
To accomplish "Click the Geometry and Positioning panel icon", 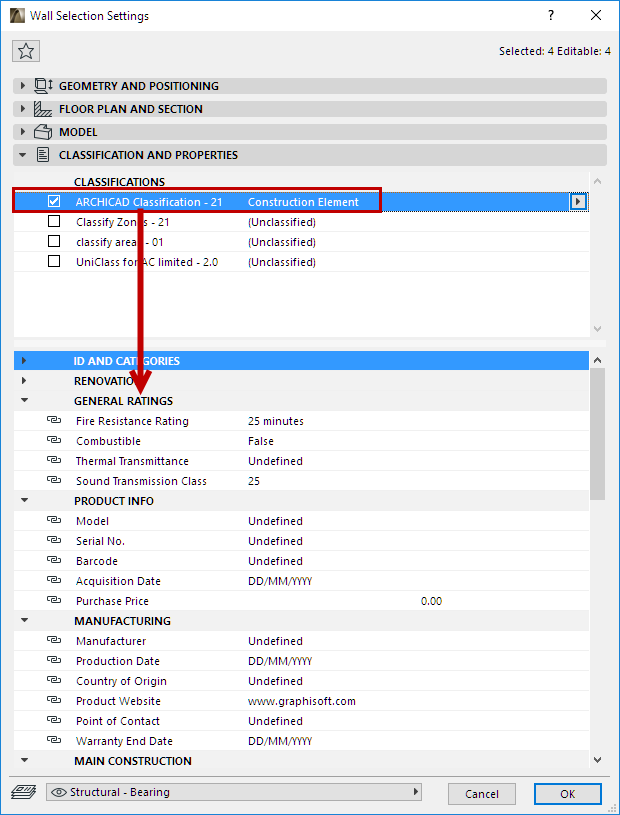I will [44, 86].
